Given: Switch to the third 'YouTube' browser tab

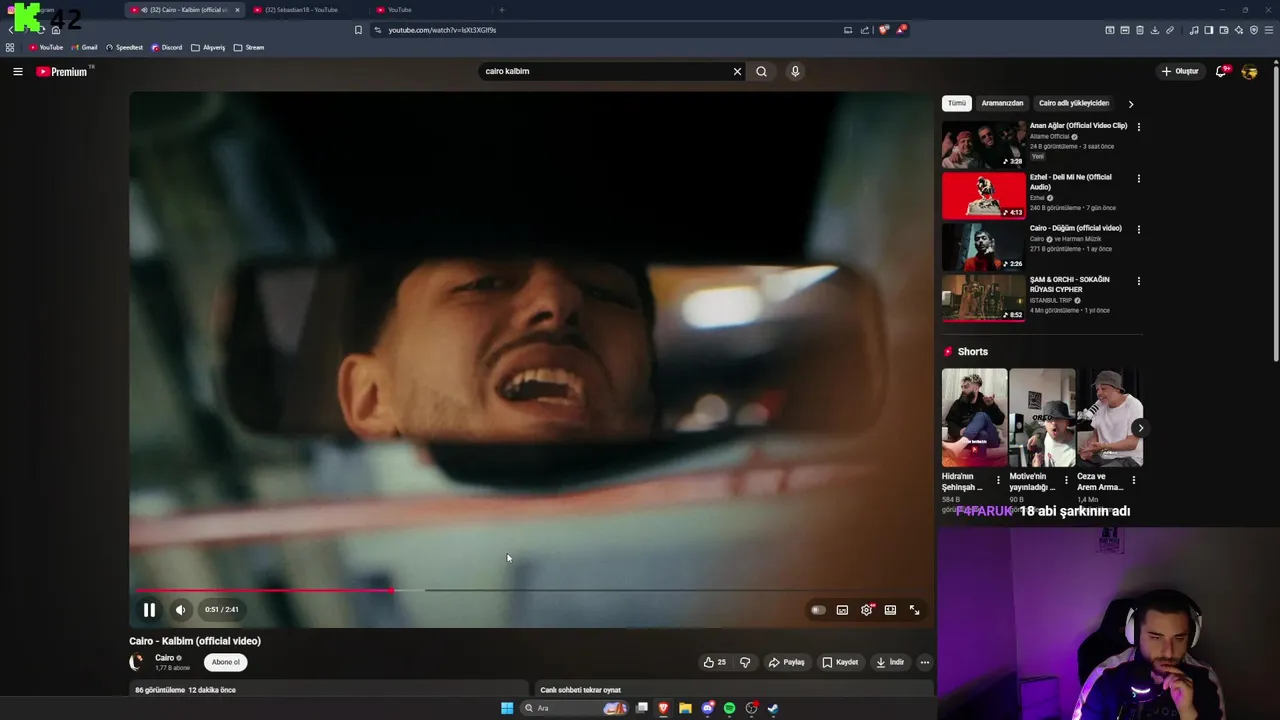Looking at the screenshot, I should tap(399, 10).
